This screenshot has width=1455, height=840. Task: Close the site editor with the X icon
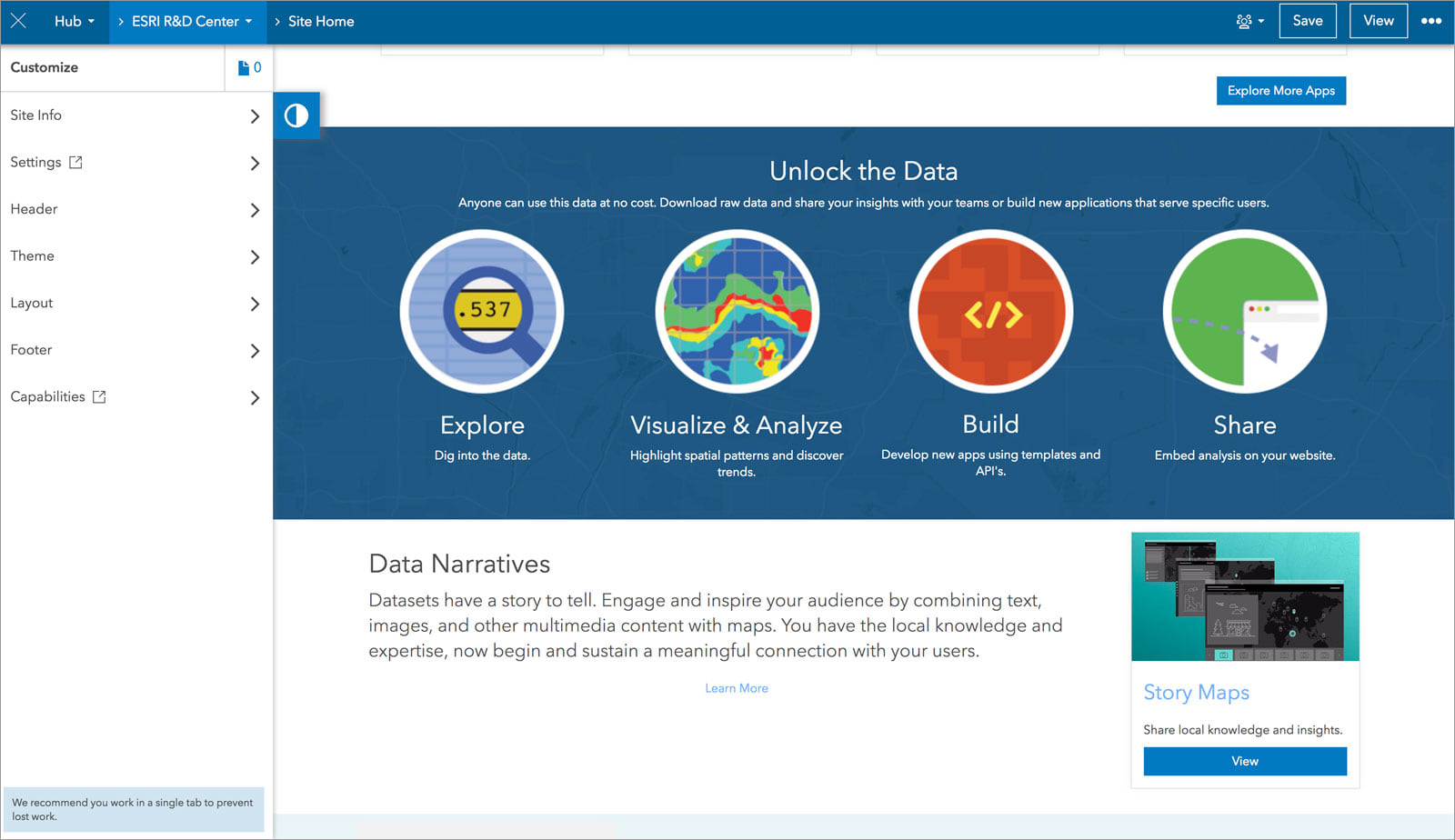click(18, 21)
